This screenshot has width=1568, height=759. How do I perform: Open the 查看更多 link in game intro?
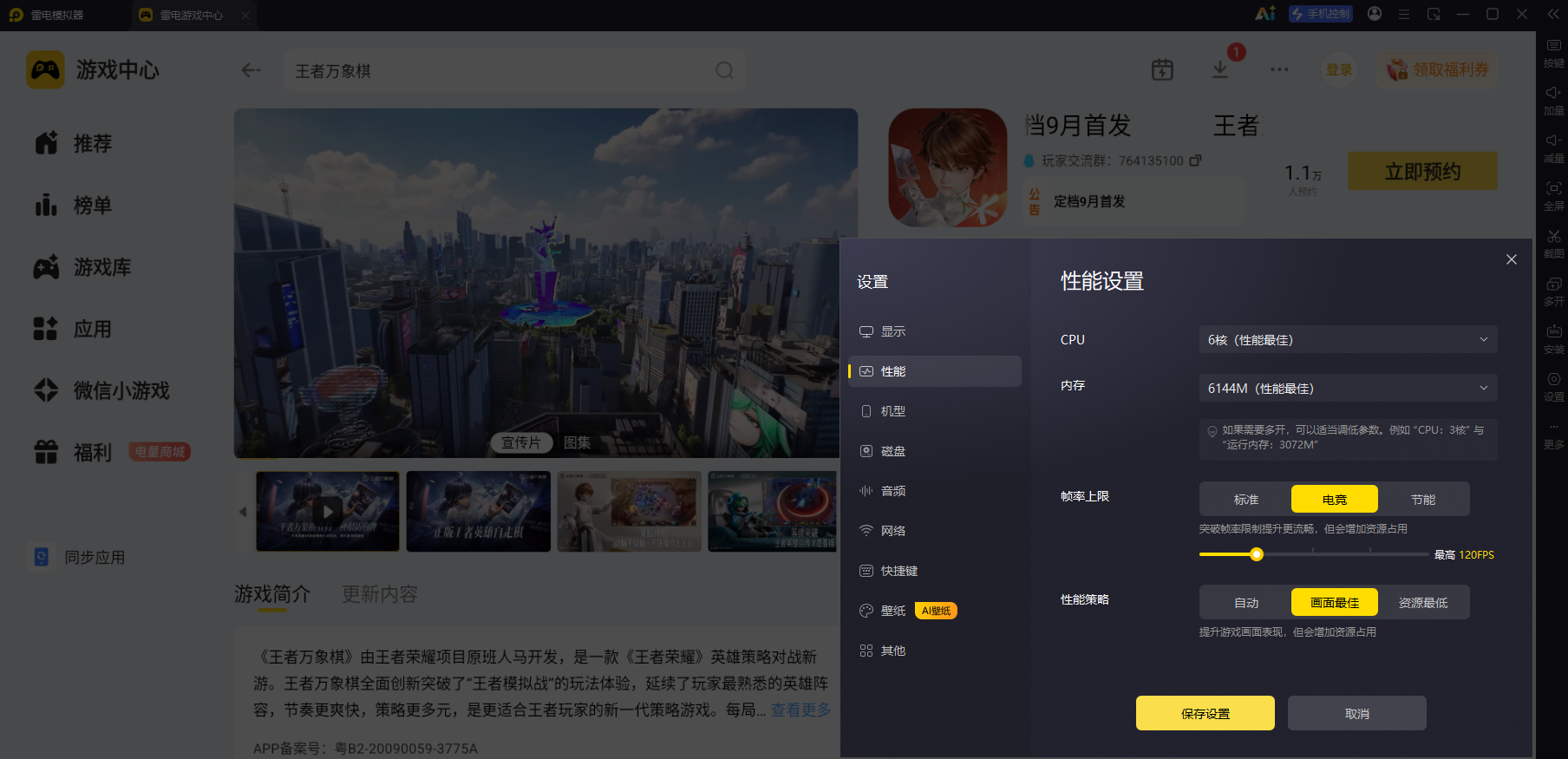pos(801,710)
